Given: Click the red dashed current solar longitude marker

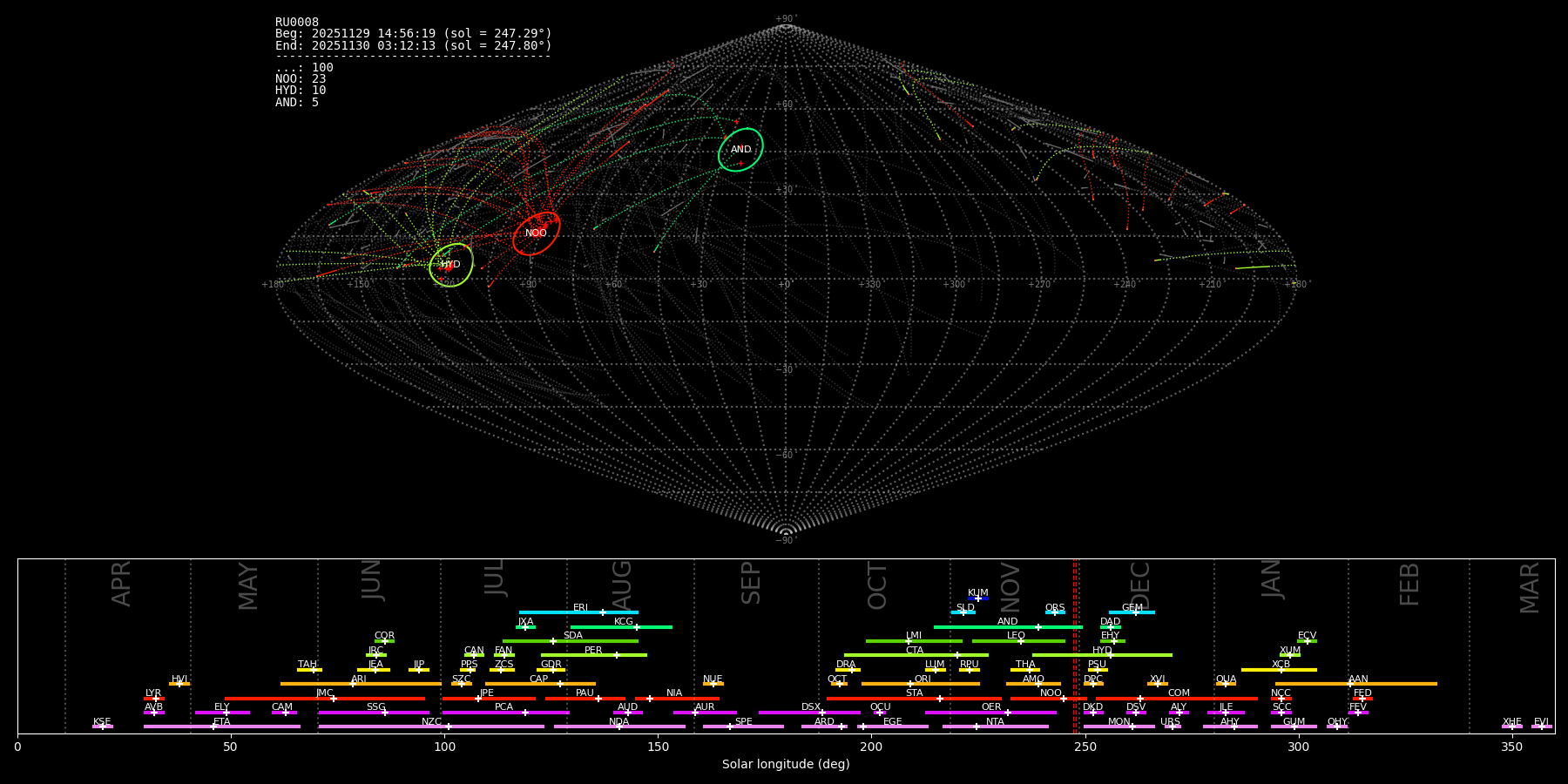Looking at the screenshot, I should click(x=1074, y=645).
